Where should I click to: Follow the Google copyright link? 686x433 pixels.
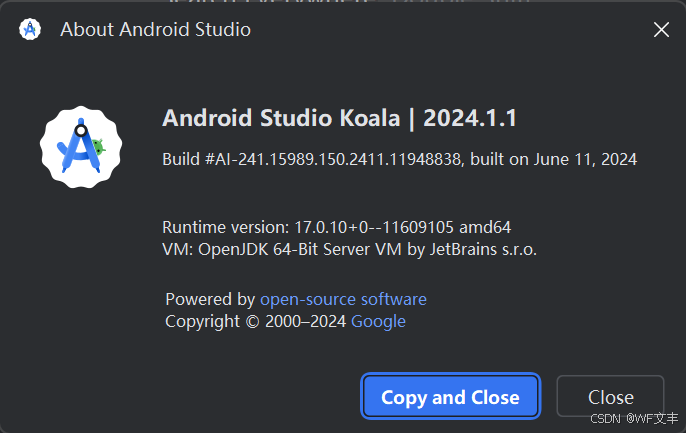pyautogui.click(x=378, y=321)
